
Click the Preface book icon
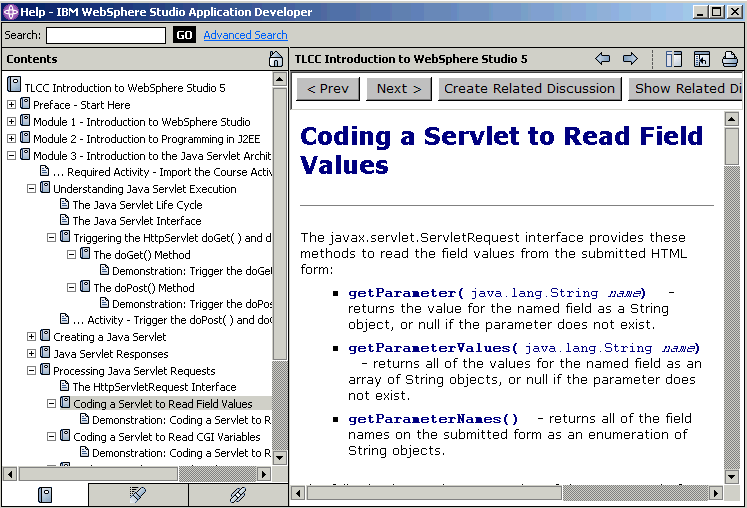(x=25, y=104)
